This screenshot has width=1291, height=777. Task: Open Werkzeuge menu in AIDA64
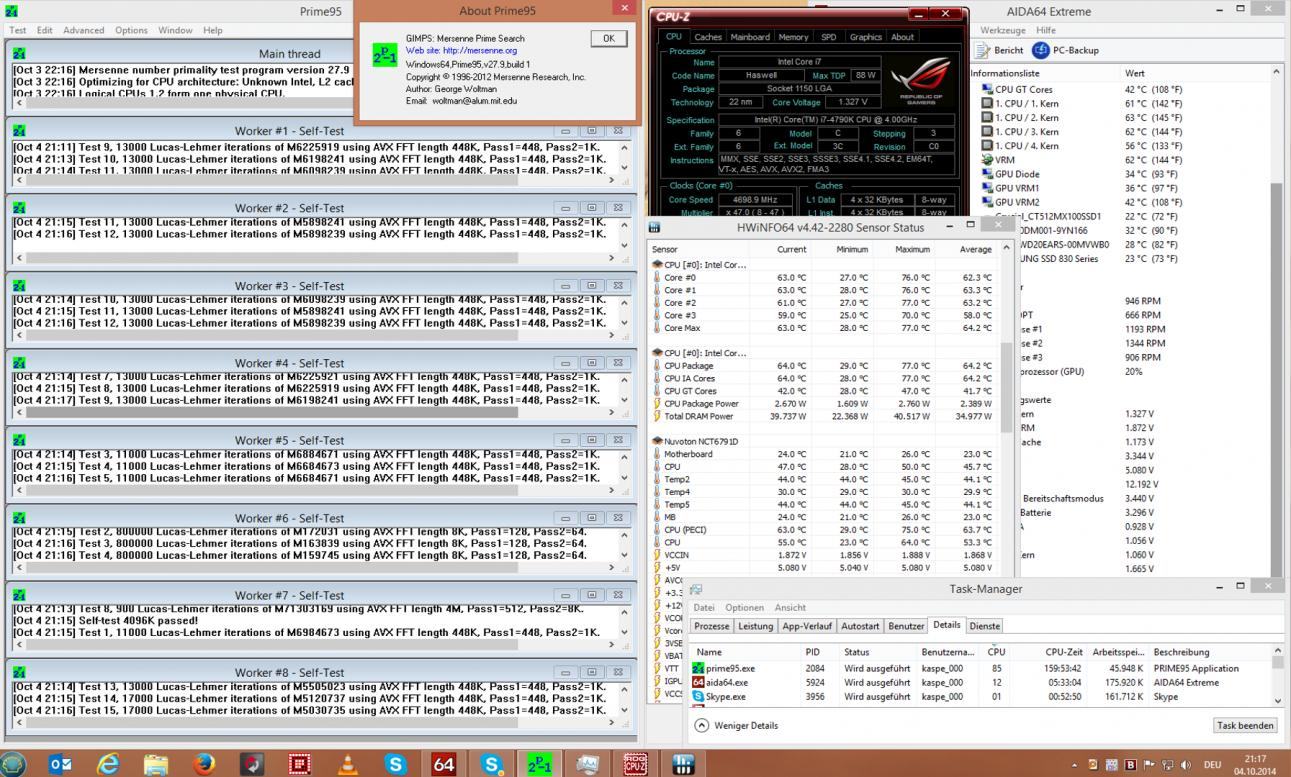[x=1003, y=30]
